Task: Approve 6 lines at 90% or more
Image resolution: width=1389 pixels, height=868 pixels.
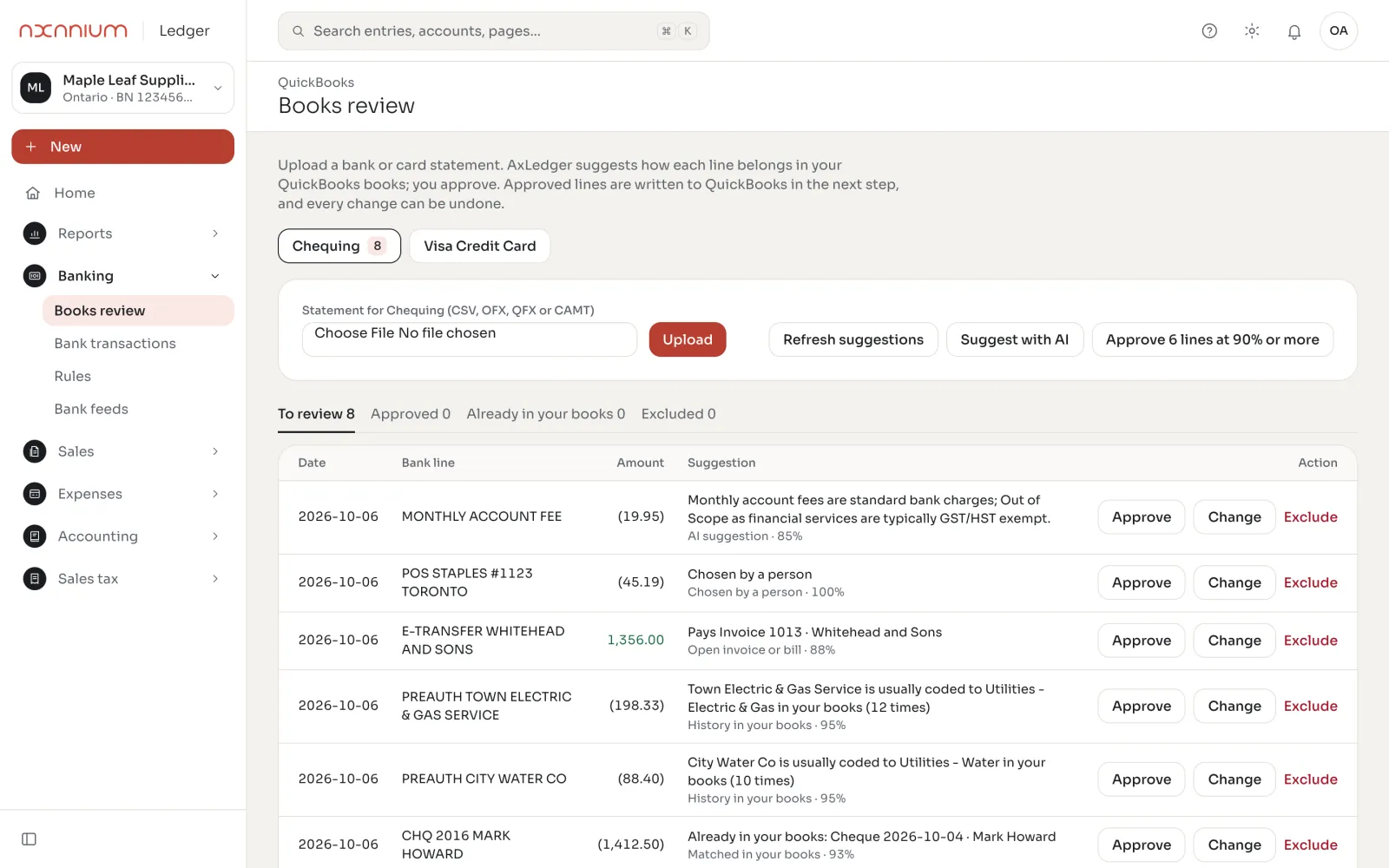Action: [x=1213, y=339]
